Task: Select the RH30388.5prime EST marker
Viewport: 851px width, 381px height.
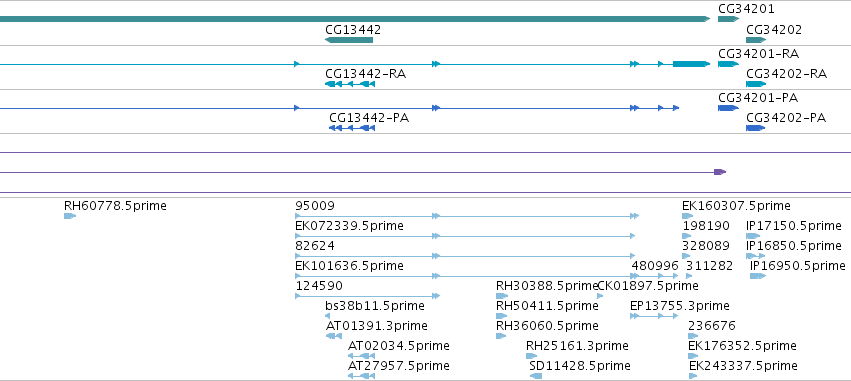Action: [502, 296]
